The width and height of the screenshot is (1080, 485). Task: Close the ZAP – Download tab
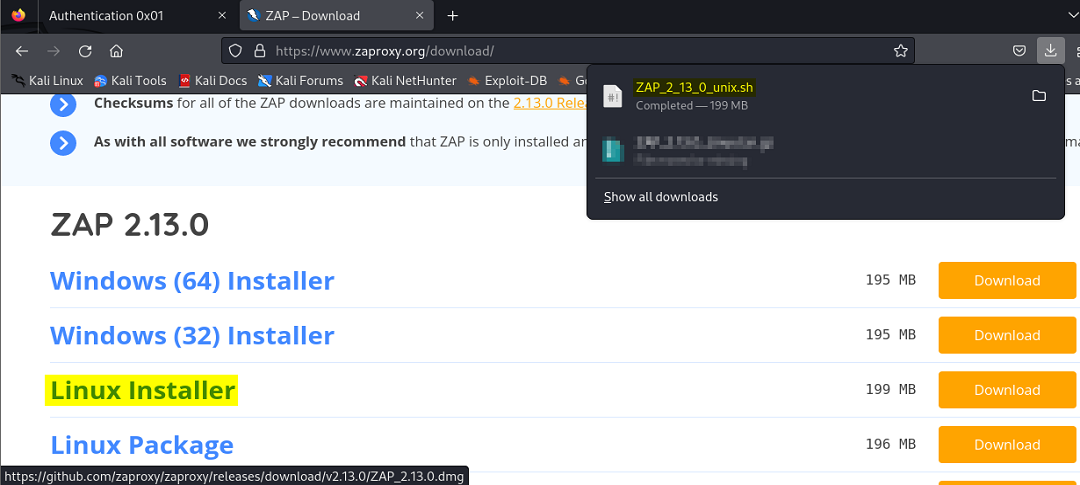(419, 15)
